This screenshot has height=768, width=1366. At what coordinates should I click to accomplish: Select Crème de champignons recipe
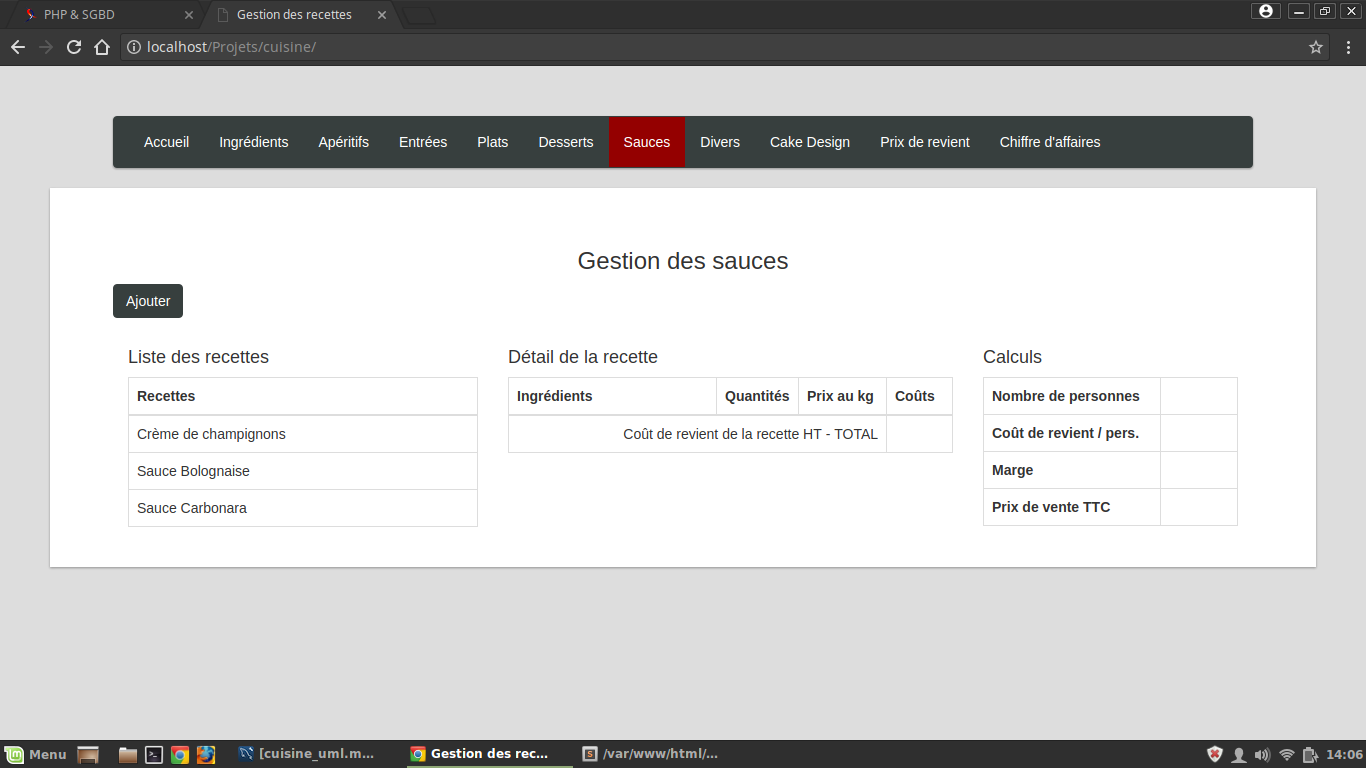pos(303,434)
